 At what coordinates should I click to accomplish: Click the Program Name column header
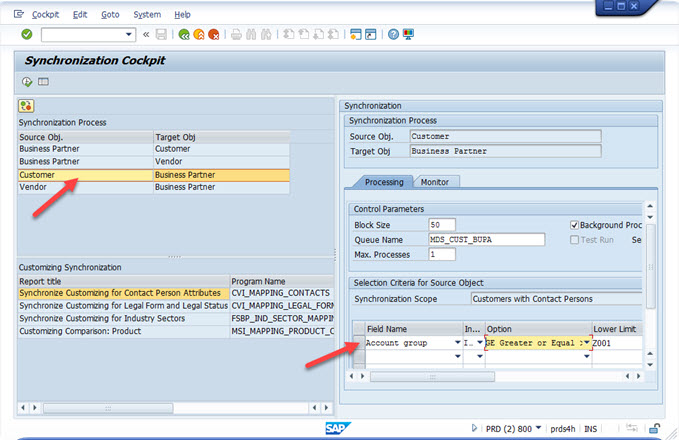tap(281, 281)
